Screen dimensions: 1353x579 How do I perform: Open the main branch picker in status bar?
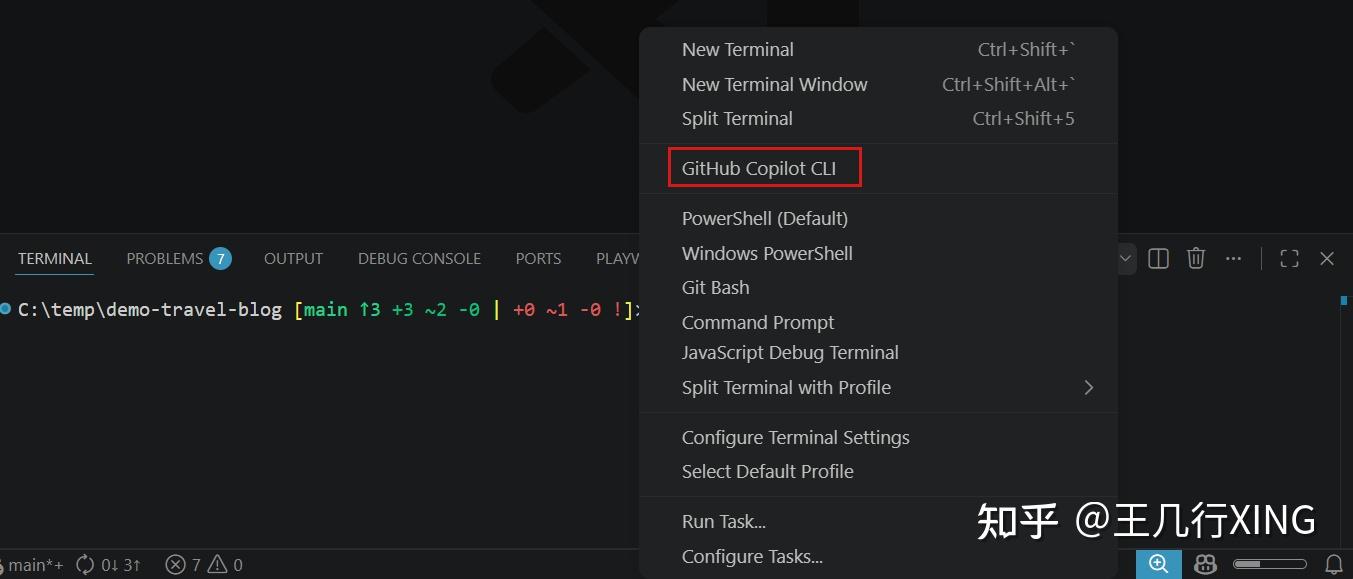tap(34, 565)
